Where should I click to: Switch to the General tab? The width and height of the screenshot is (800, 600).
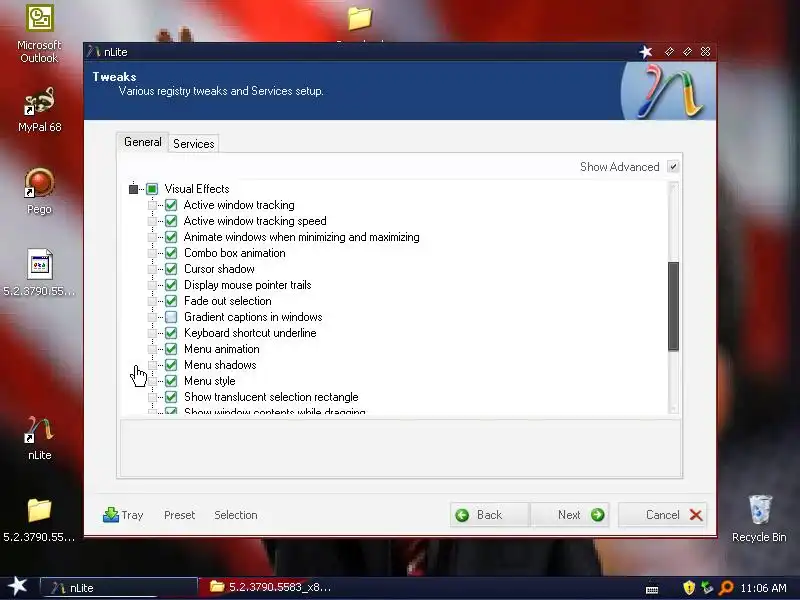(x=142, y=142)
